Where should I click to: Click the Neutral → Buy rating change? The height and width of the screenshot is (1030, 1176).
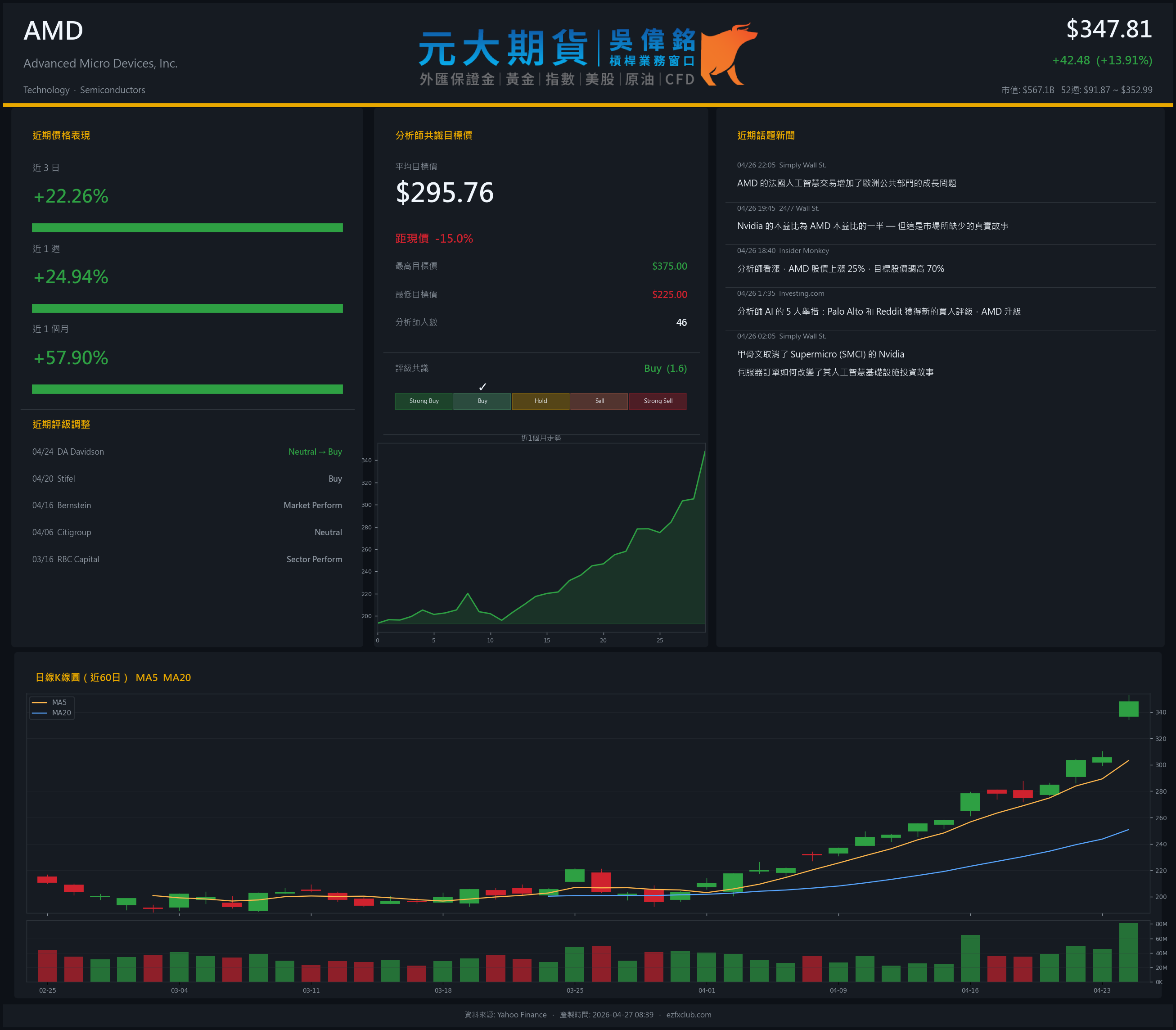point(315,452)
